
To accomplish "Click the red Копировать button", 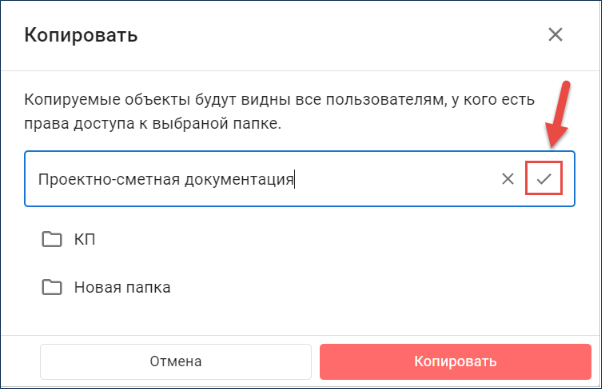I will point(455,362).
